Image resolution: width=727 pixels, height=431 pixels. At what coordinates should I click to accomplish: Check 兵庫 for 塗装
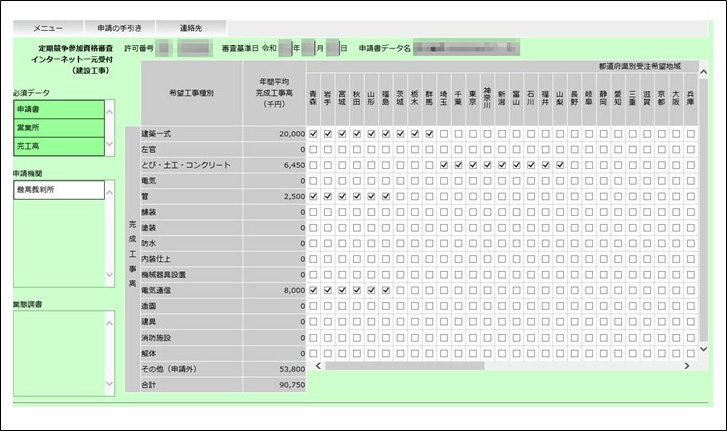point(691,228)
